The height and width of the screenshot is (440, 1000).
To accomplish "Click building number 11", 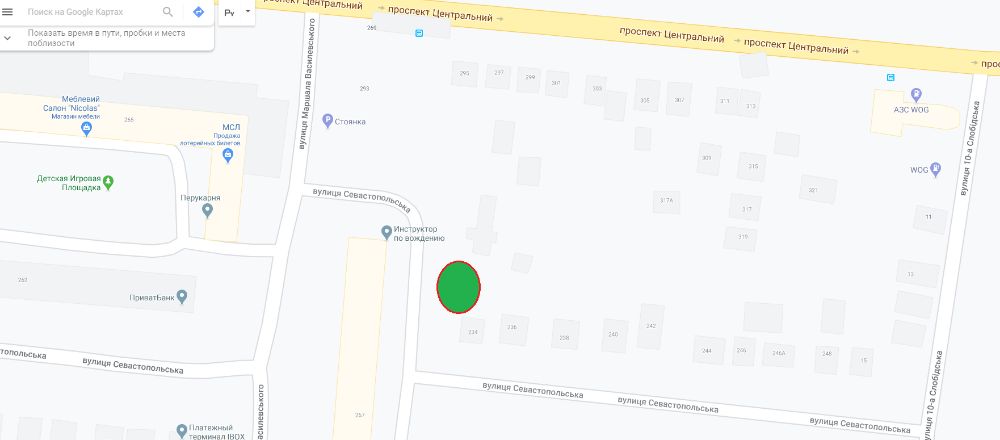I will click(929, 217).
